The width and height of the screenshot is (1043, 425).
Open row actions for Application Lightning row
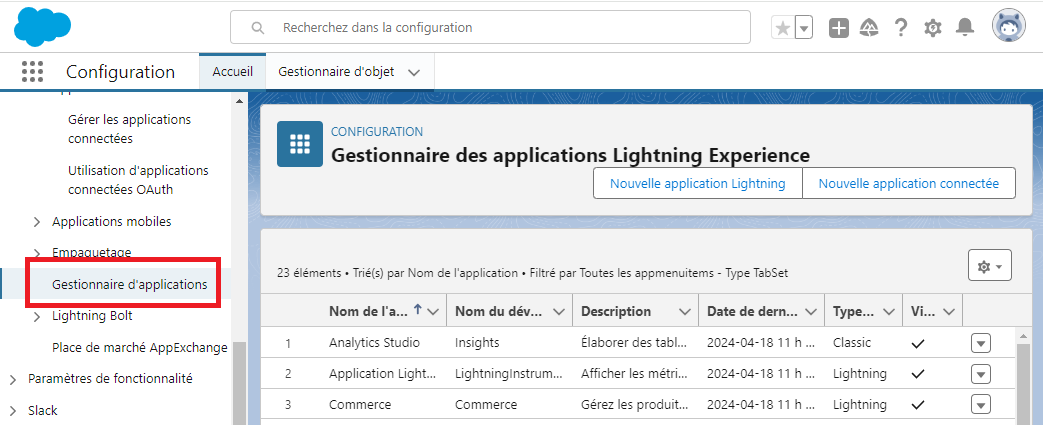coord(981,374)
